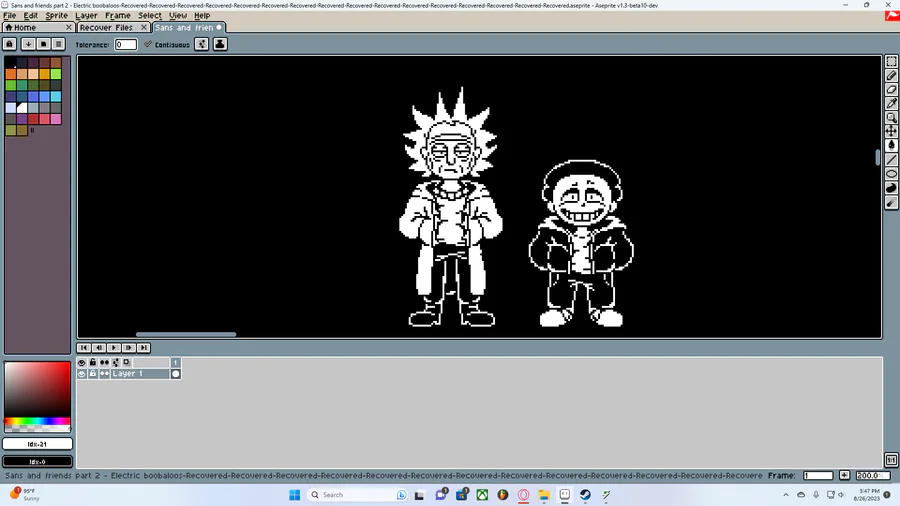Click the stop-at-grid pixel connectivity icon
The width and height of the screenshot is (900, 506).
(x=201, y=44)
